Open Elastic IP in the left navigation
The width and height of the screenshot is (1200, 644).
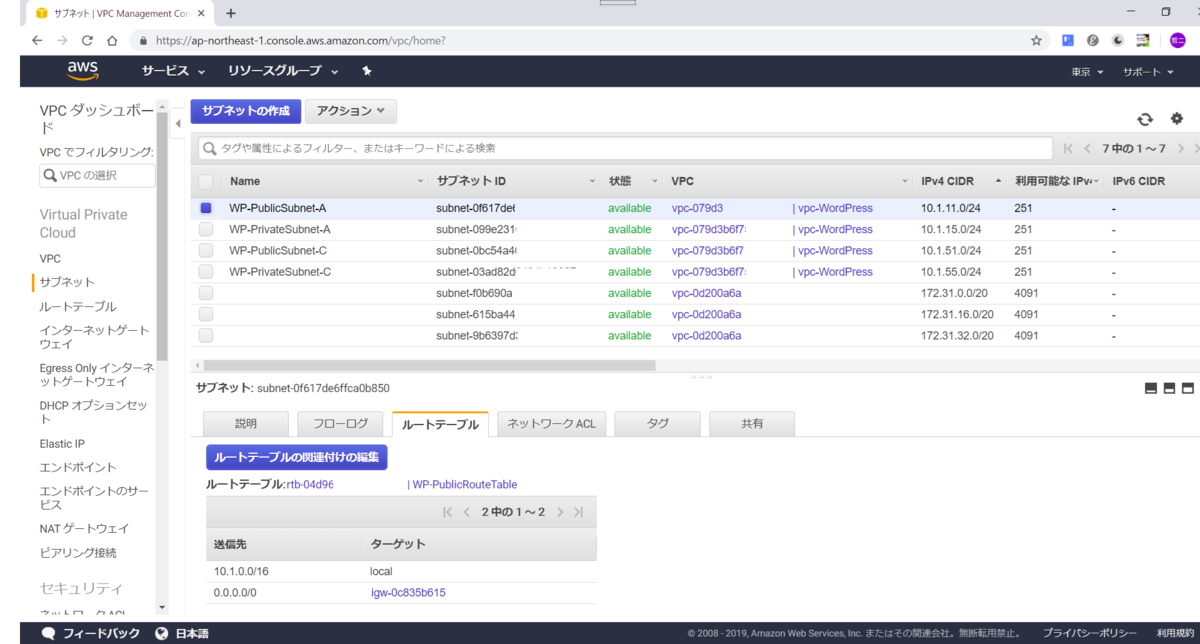click(x=62, y=443)
